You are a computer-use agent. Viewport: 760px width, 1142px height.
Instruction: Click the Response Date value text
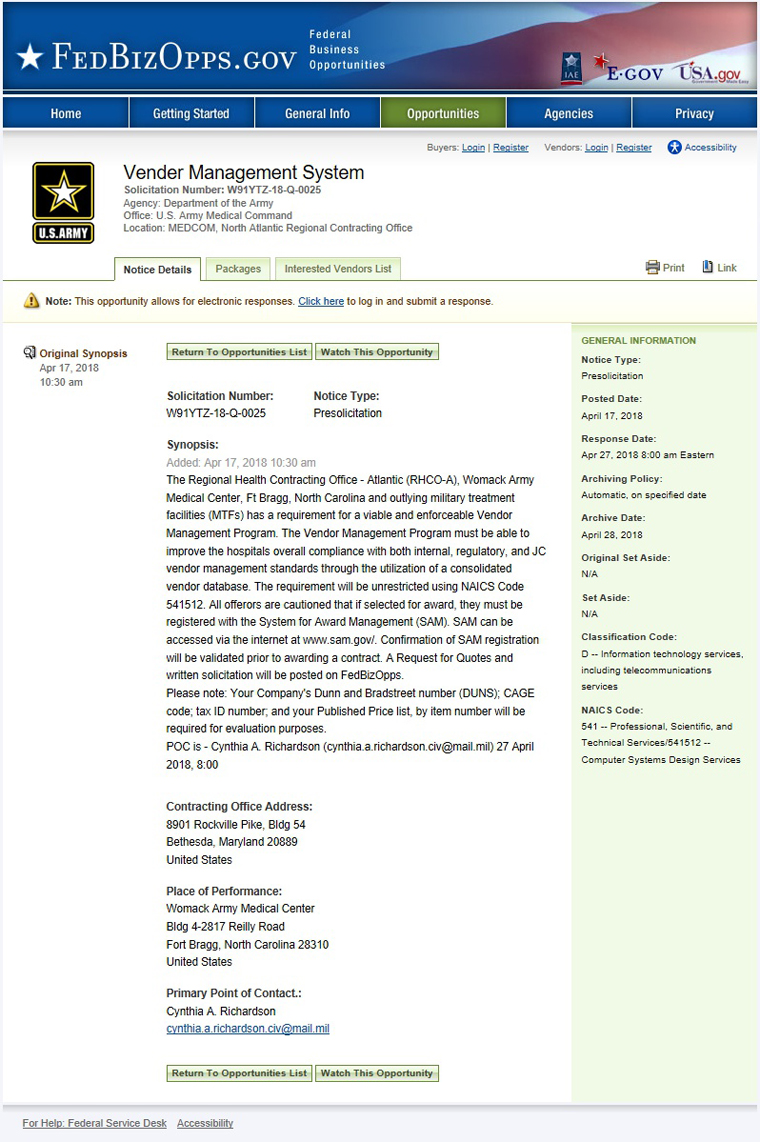point(647,455)
